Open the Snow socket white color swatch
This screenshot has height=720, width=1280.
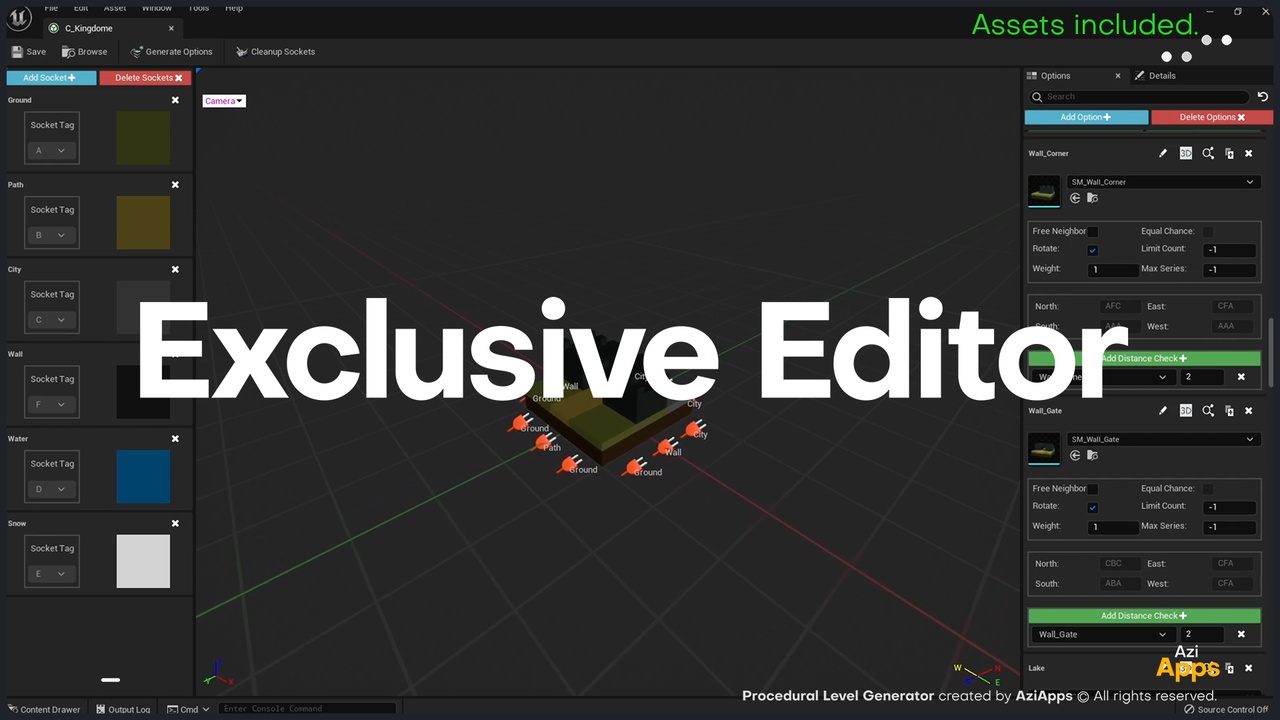[x=143, y=561]
